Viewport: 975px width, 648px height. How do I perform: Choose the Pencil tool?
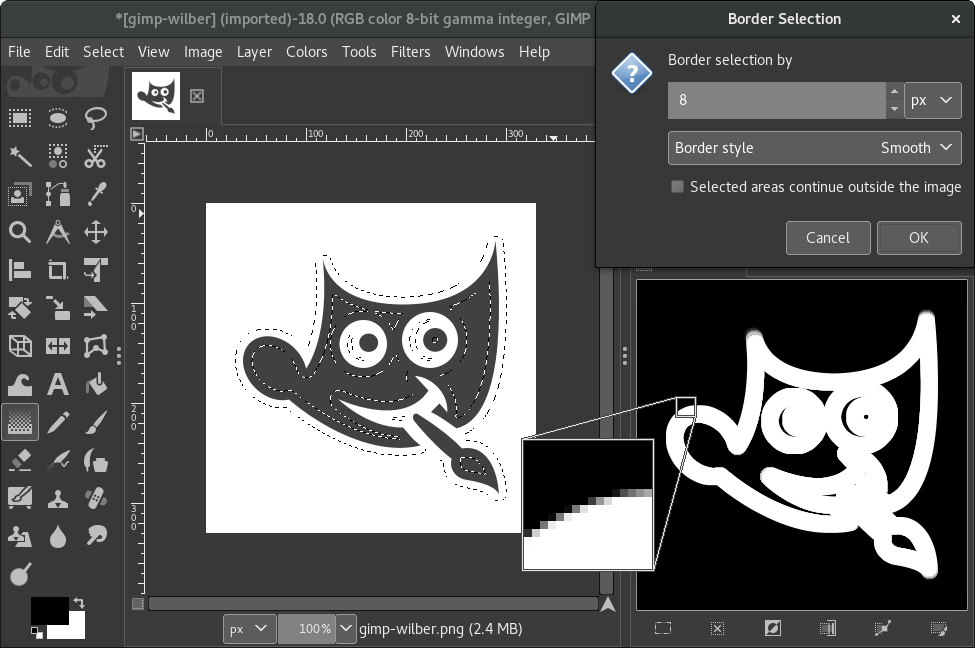coord(58,422)
